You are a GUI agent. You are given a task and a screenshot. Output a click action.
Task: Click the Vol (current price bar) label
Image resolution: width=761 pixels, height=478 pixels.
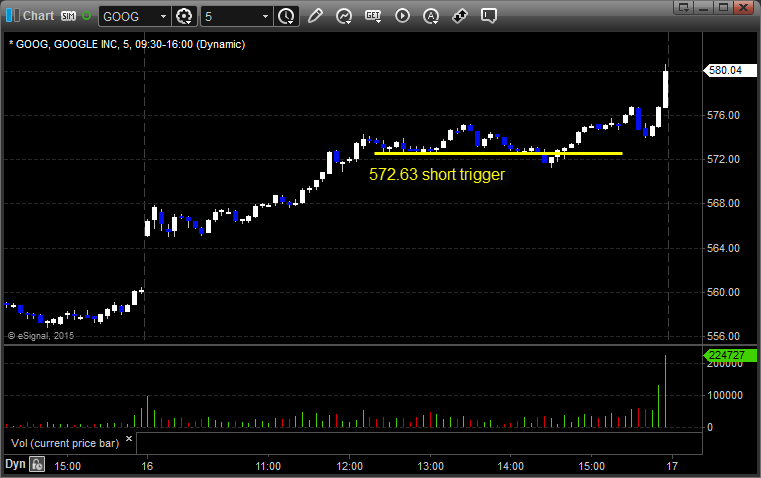point(65,443)
